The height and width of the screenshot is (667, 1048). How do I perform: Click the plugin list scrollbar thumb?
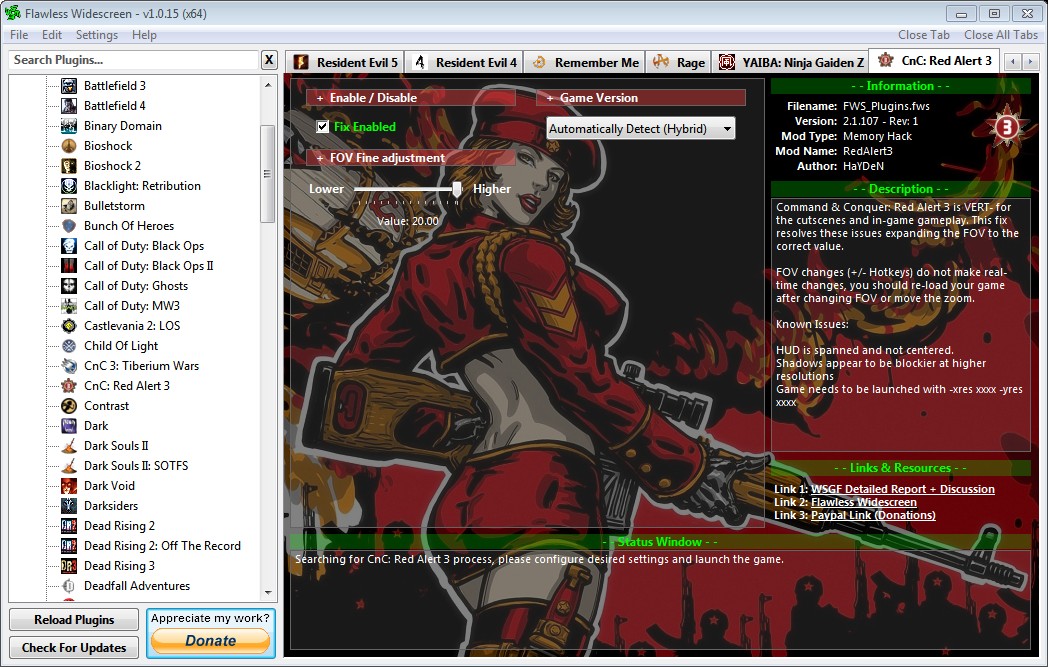tap(267, 174)
